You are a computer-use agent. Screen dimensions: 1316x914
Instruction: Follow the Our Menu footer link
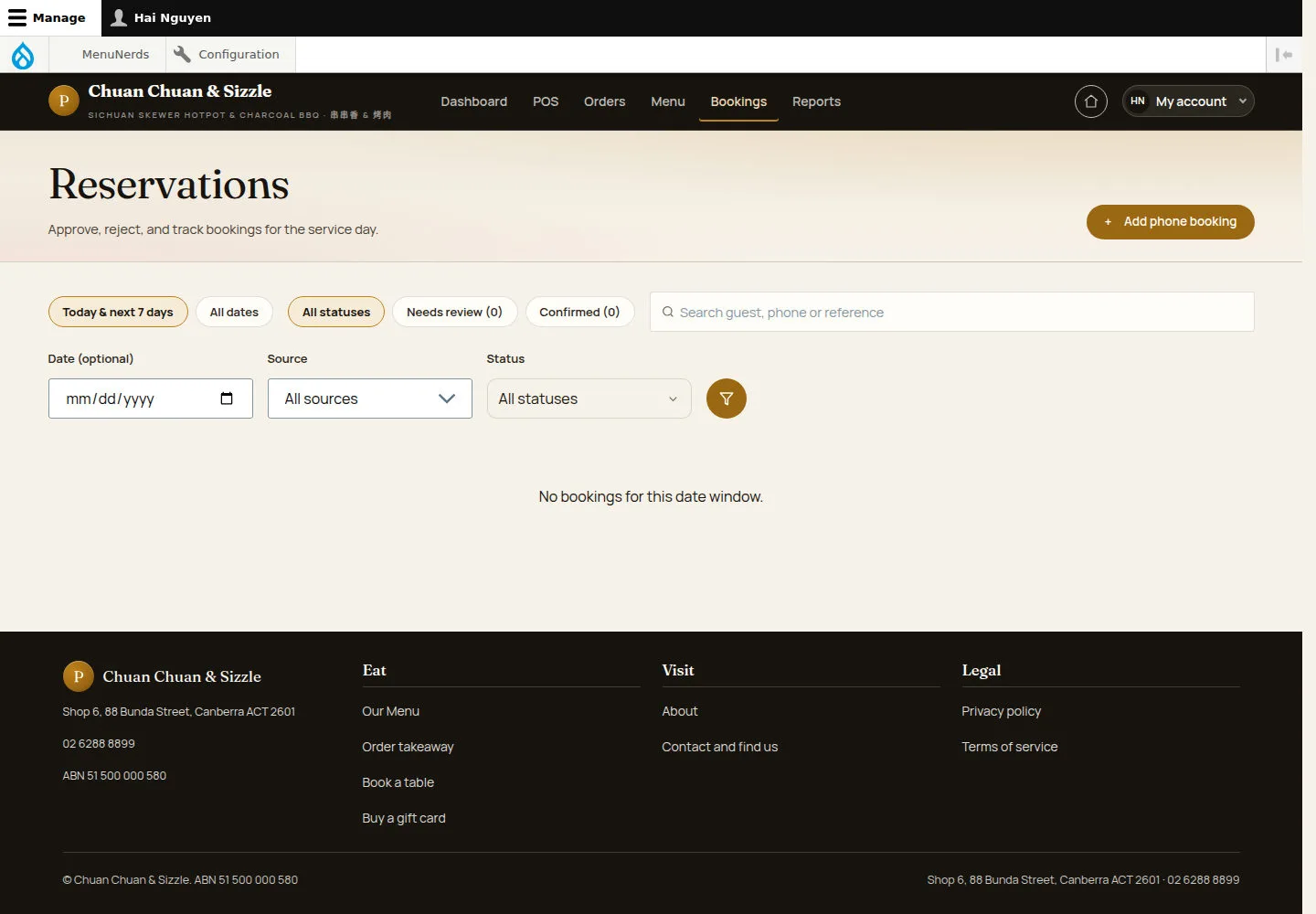(x=390, y=711)
